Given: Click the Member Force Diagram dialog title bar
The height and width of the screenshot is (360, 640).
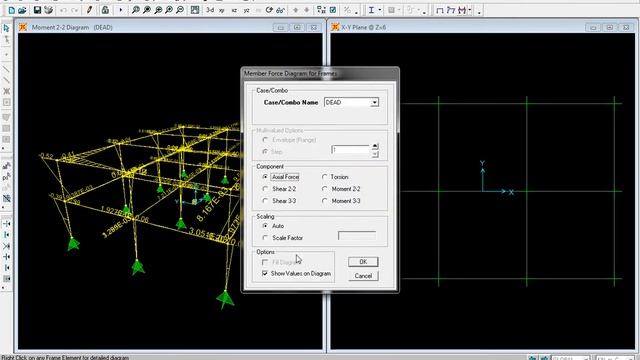Looking at the screenshot, I should click(320, 73).
